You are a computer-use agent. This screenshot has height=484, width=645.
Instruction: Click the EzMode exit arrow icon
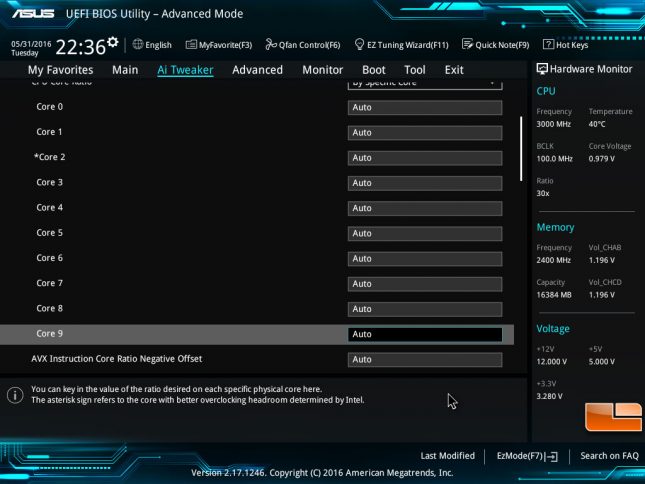[x=552, y=456]
